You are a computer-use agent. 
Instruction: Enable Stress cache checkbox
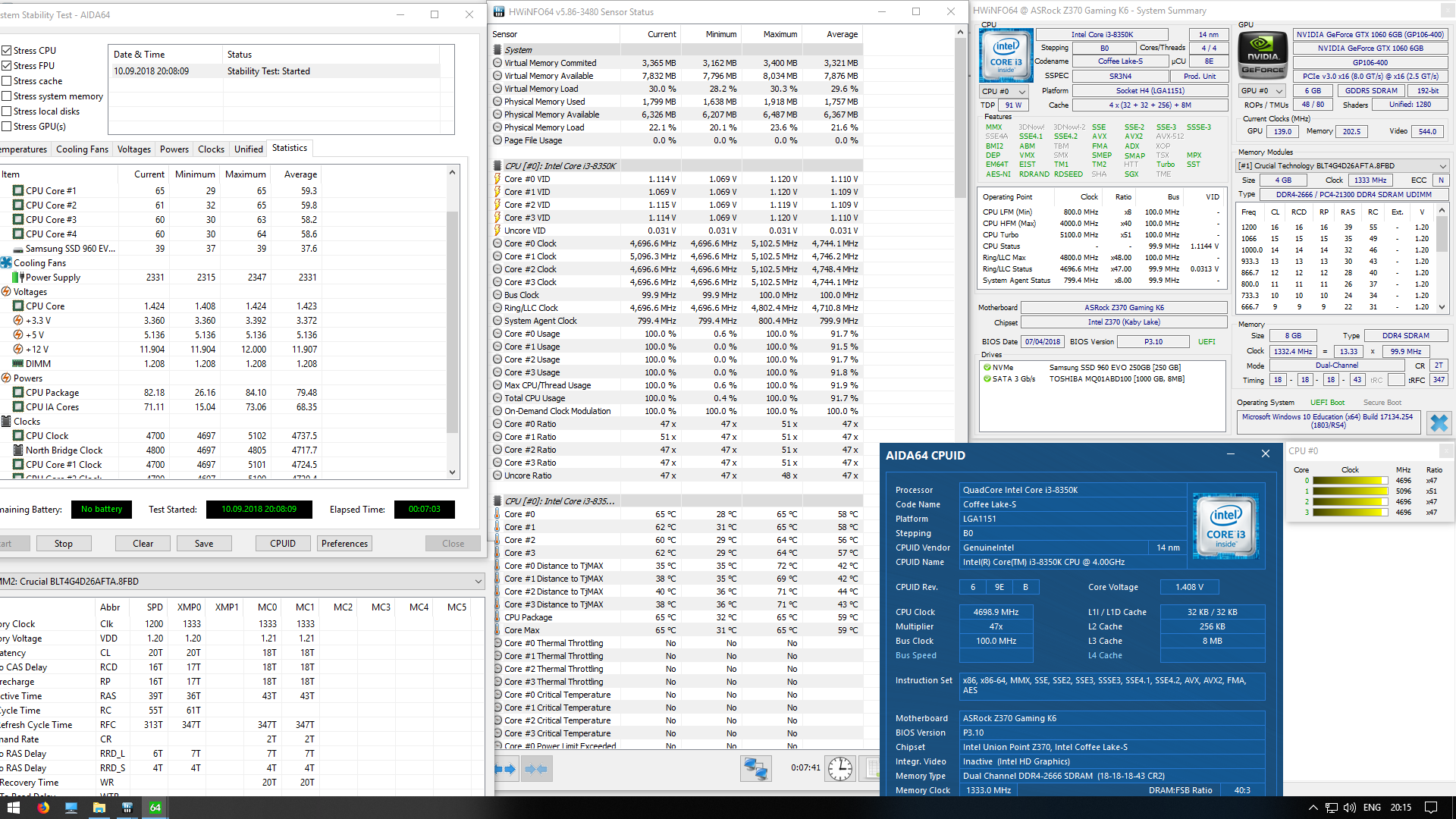(x=7, y=81)
